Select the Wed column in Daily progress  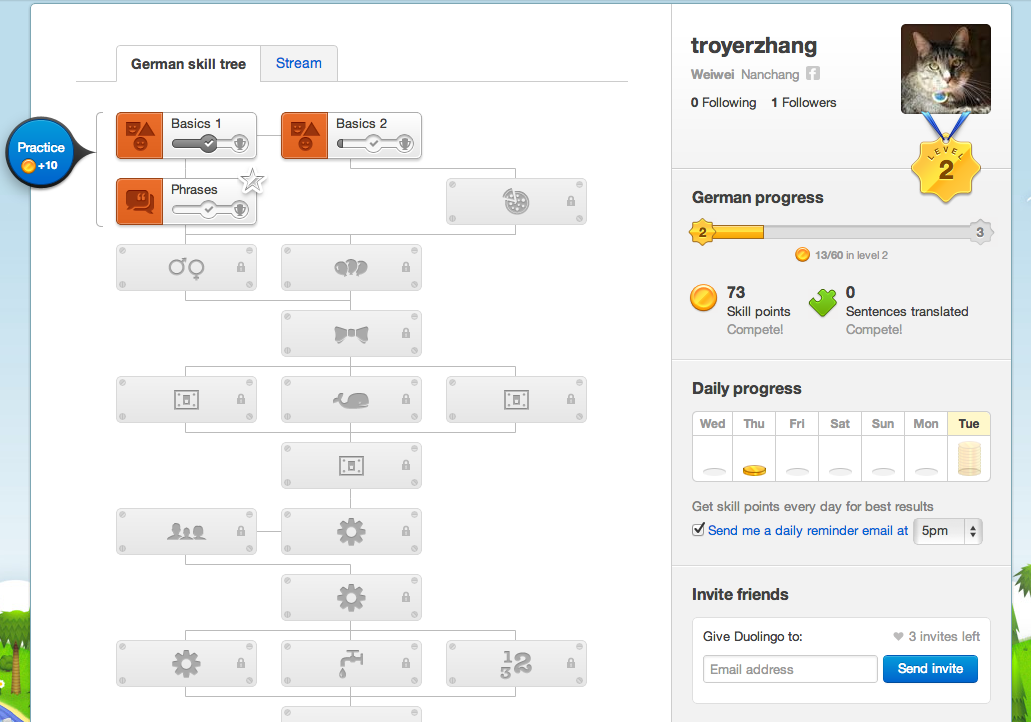712,446
